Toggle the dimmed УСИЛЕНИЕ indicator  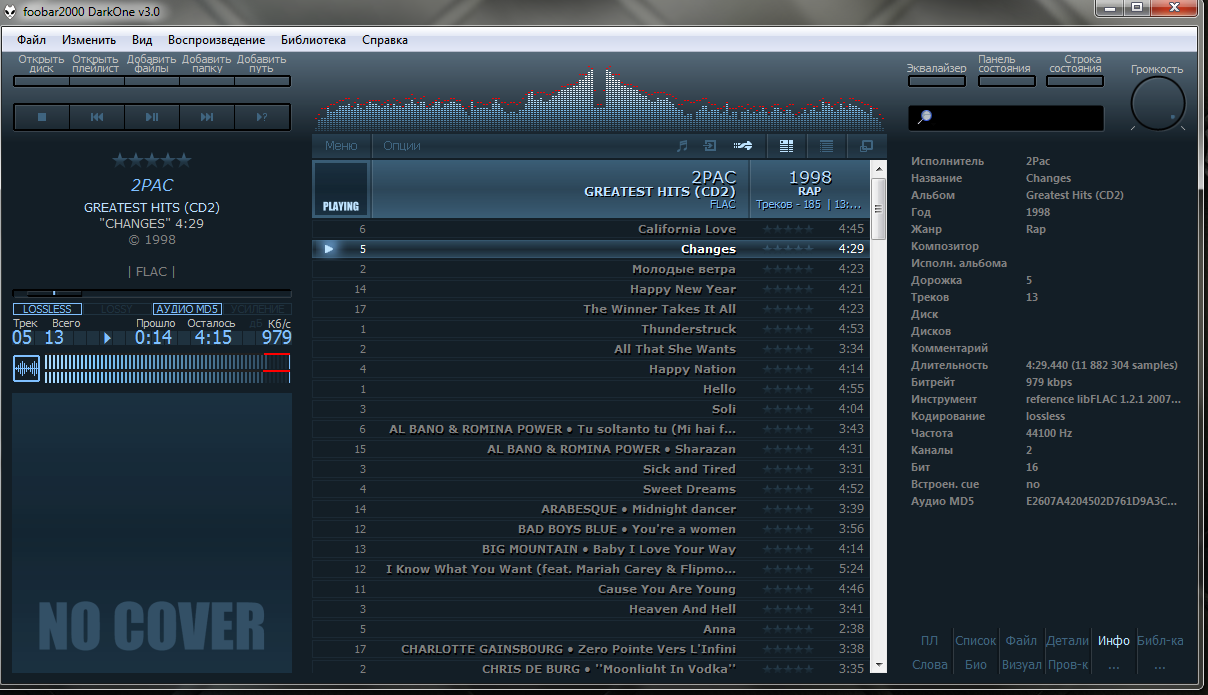pos(257,309)
